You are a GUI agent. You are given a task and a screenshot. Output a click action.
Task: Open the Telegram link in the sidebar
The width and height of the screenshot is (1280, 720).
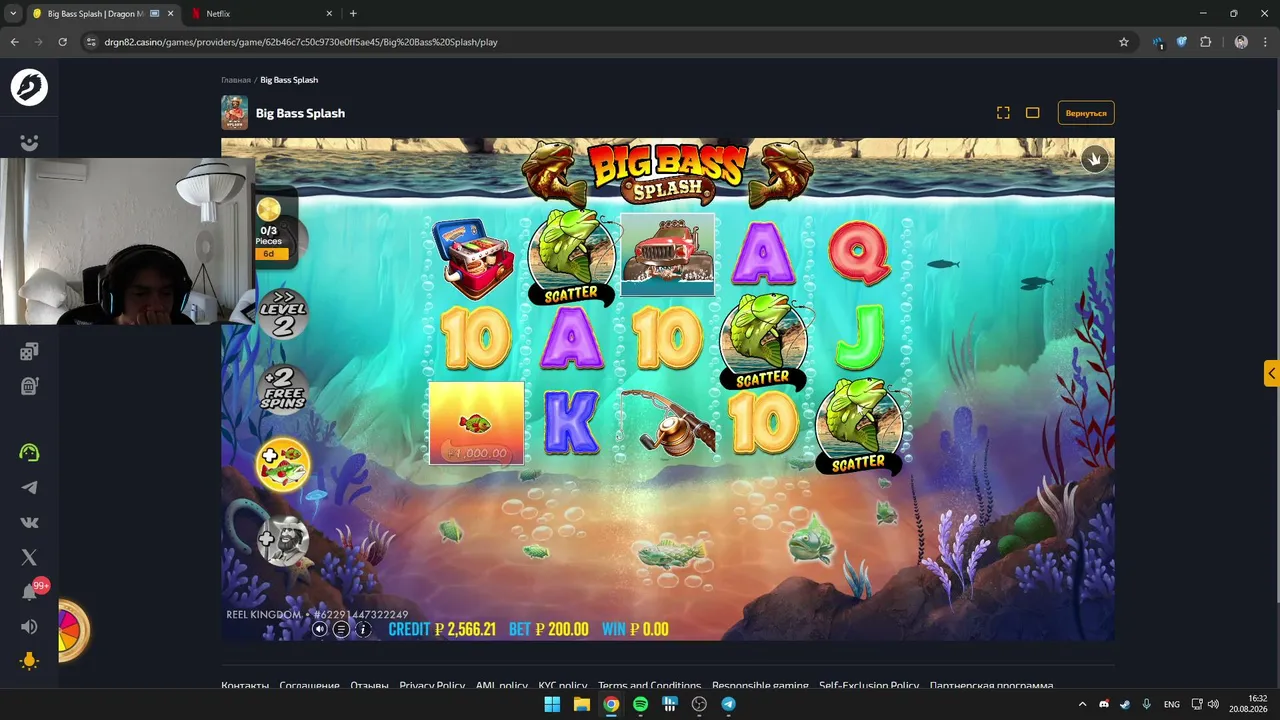point(29,487)
